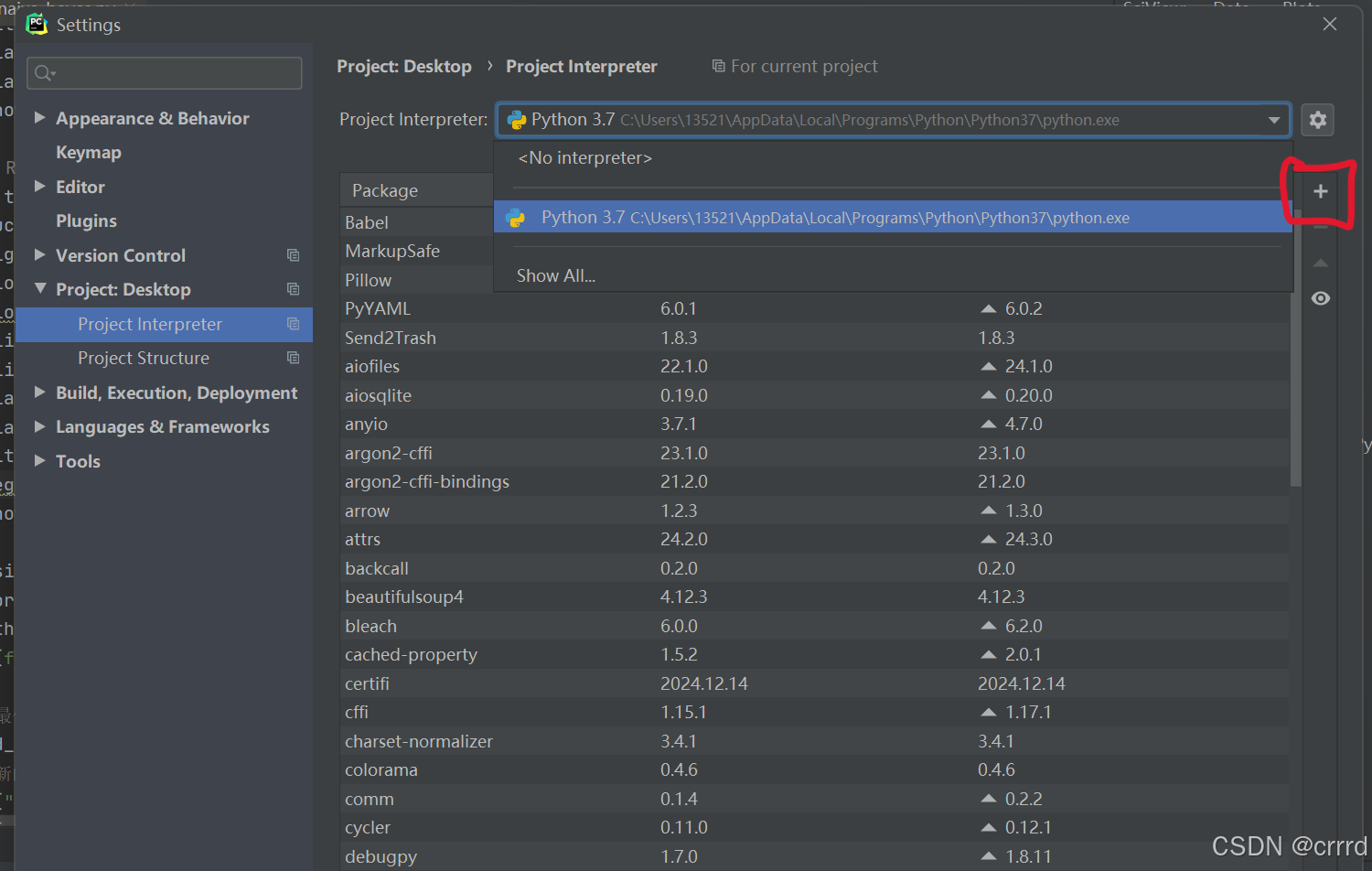Screen dimensions: 1372x871
Task: Select Project Interpreter in sidebar
Action: (x=165, y=325)
